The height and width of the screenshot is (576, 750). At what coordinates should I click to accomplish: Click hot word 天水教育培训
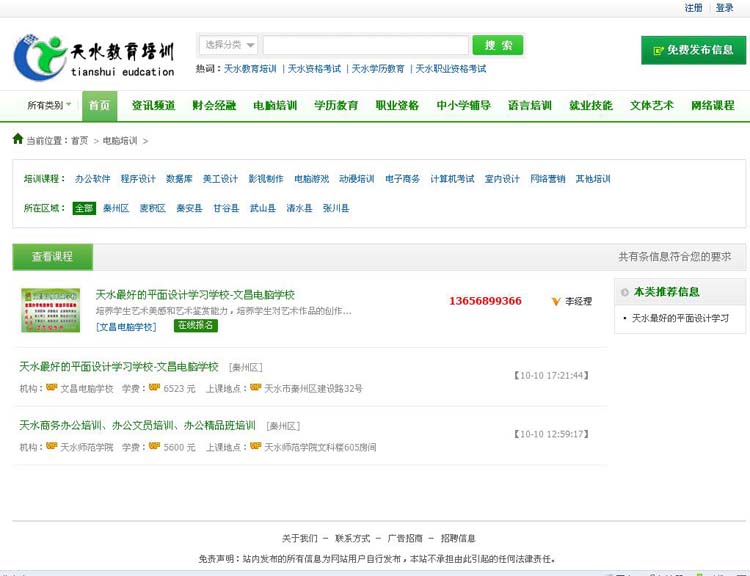pyautogui.click(x=250, y=69)
